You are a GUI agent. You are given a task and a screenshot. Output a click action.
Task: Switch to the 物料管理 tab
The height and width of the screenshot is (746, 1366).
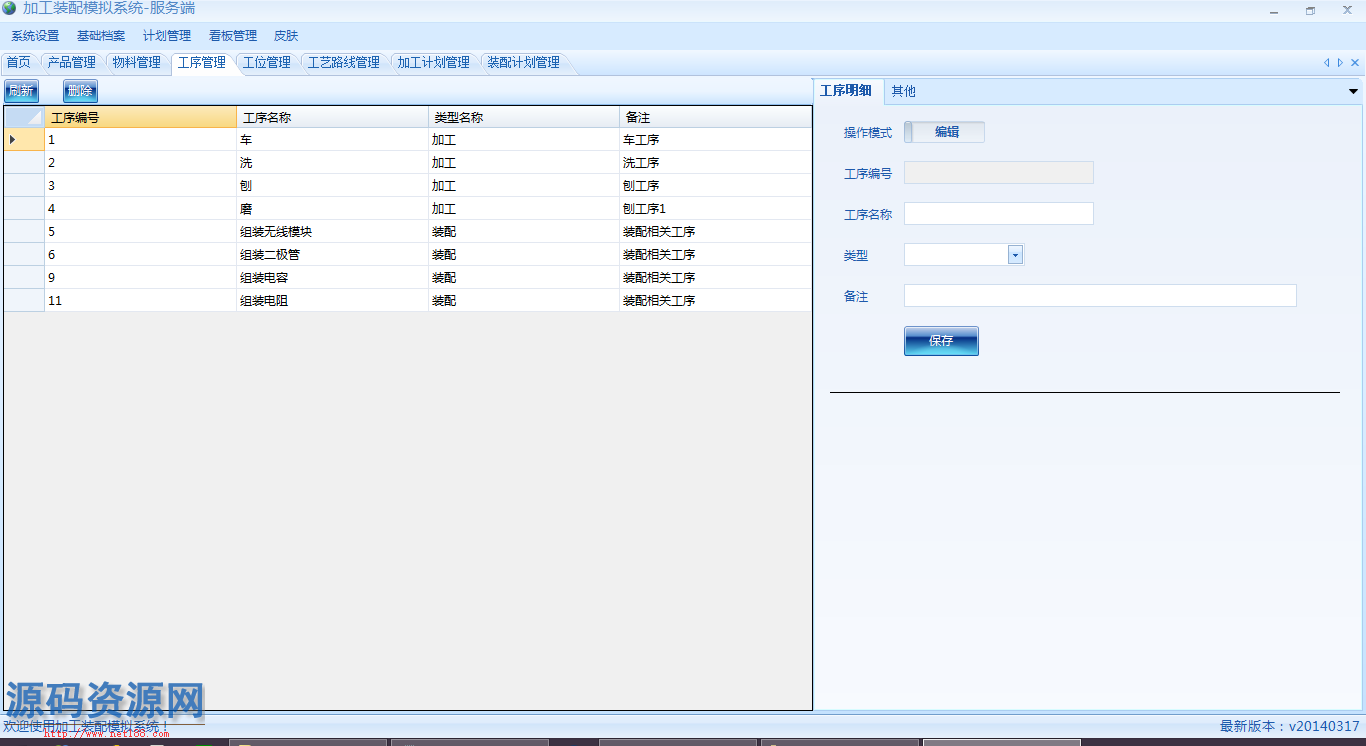pyautogui.click(x=136, y=63)
